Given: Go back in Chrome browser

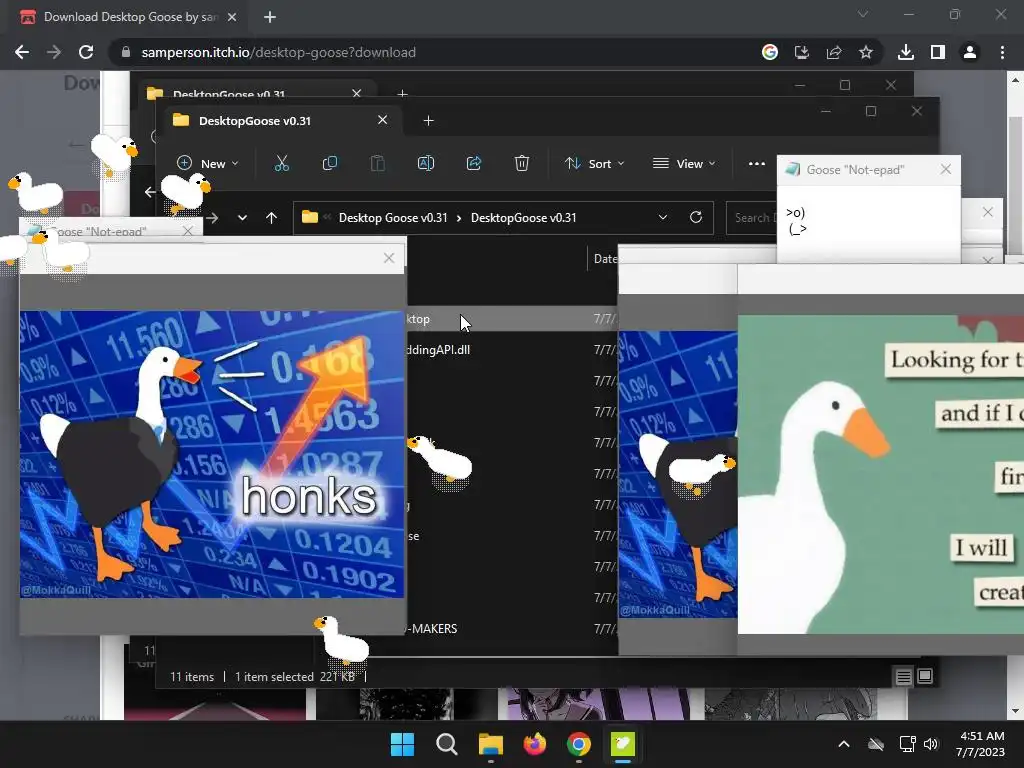Looking at the screenshot, I should 22,52.
